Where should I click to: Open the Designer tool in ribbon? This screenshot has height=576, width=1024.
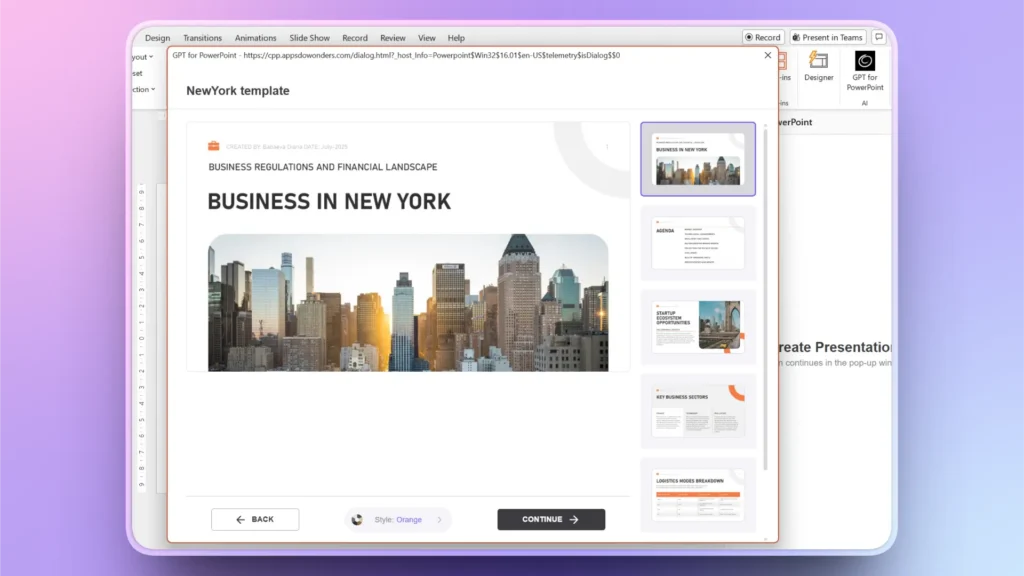818,67
